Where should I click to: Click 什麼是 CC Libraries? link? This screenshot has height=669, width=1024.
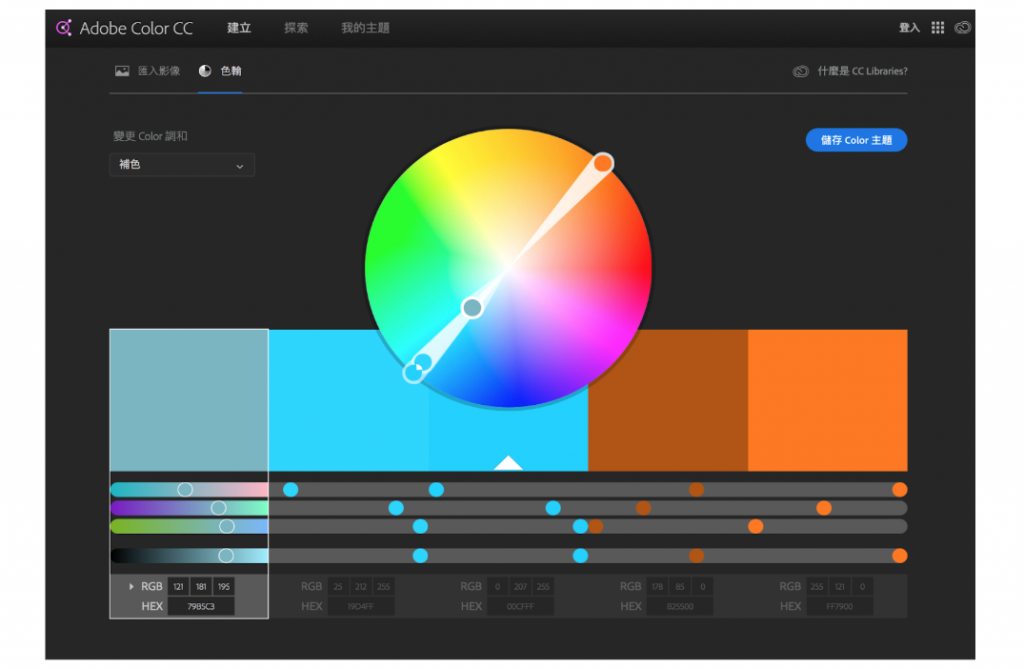pyautogui.click(x=862, y=71)
